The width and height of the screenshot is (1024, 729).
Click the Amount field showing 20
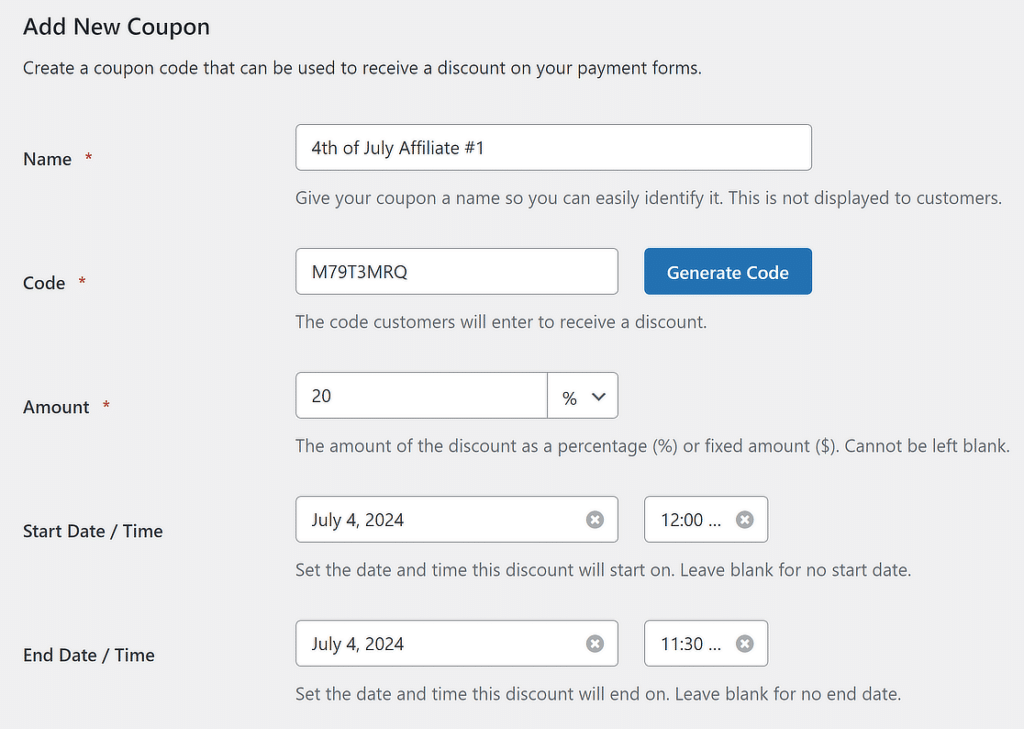pos(420,395)
